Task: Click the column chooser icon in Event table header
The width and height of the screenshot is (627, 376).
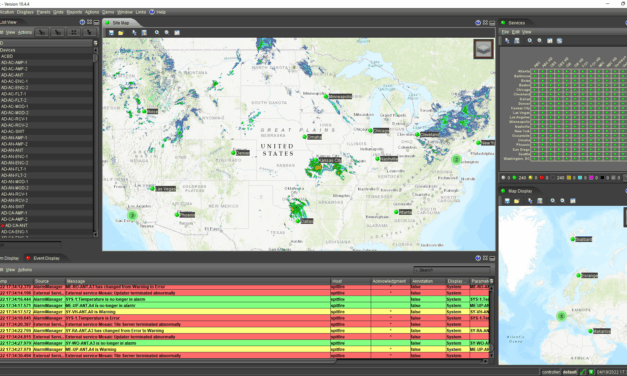Action: point(491,282)
